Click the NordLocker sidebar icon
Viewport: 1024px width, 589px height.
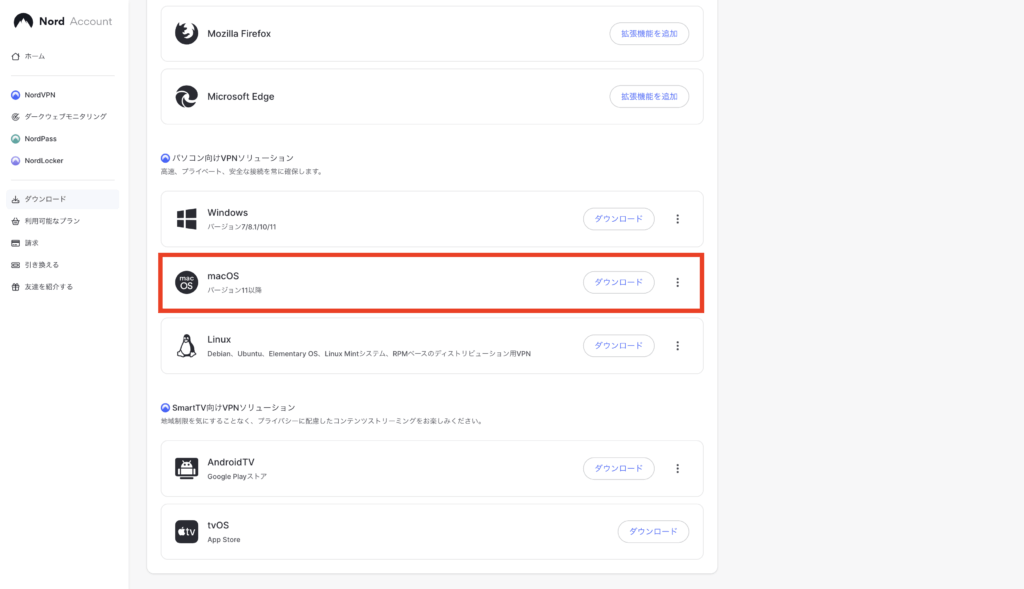click(x=16, y=161)
